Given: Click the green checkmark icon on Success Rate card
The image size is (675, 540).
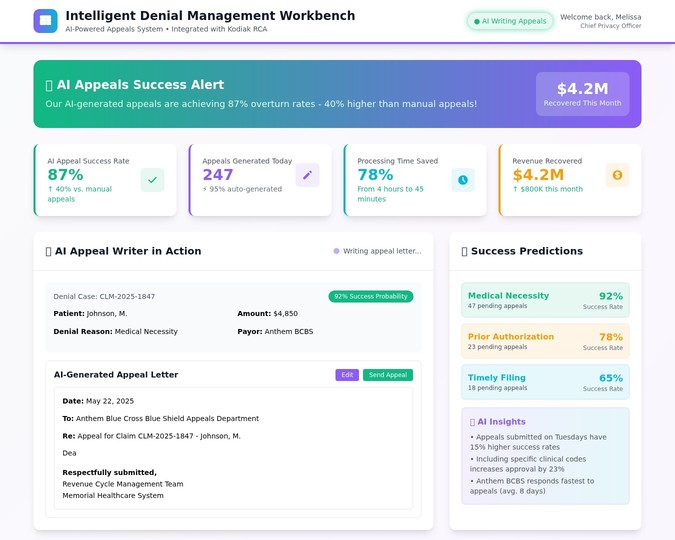Looking at the screenshot, I should point(152,180).
